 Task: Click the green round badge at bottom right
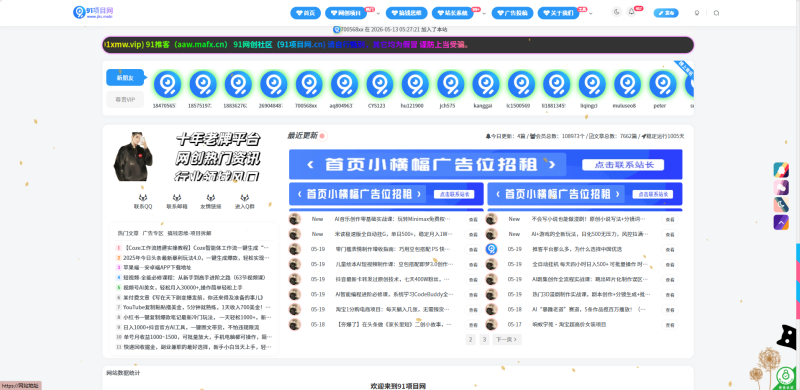click(786, 376)
